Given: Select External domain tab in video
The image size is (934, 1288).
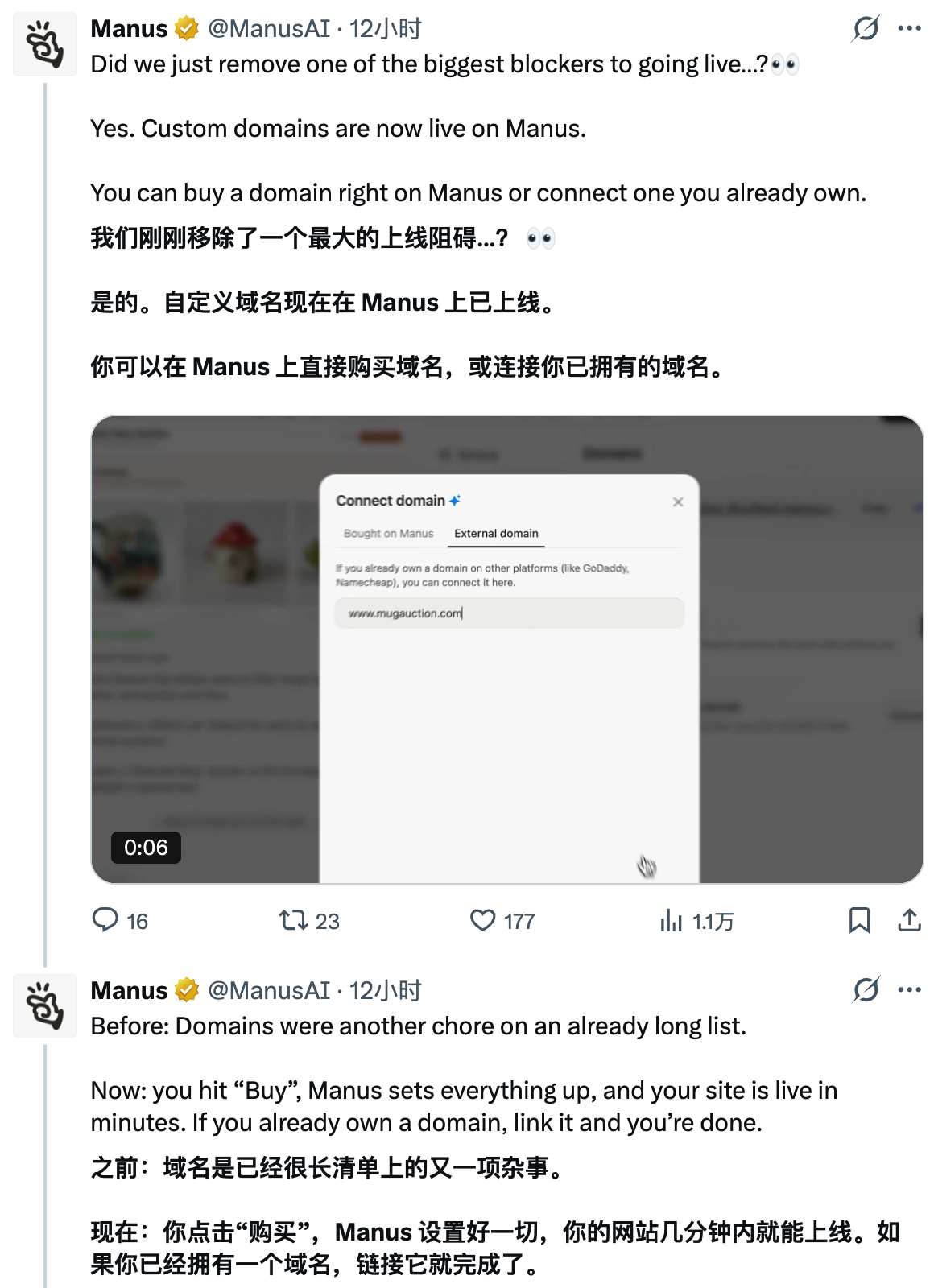Looking at the screenshot, I should 496,533.
